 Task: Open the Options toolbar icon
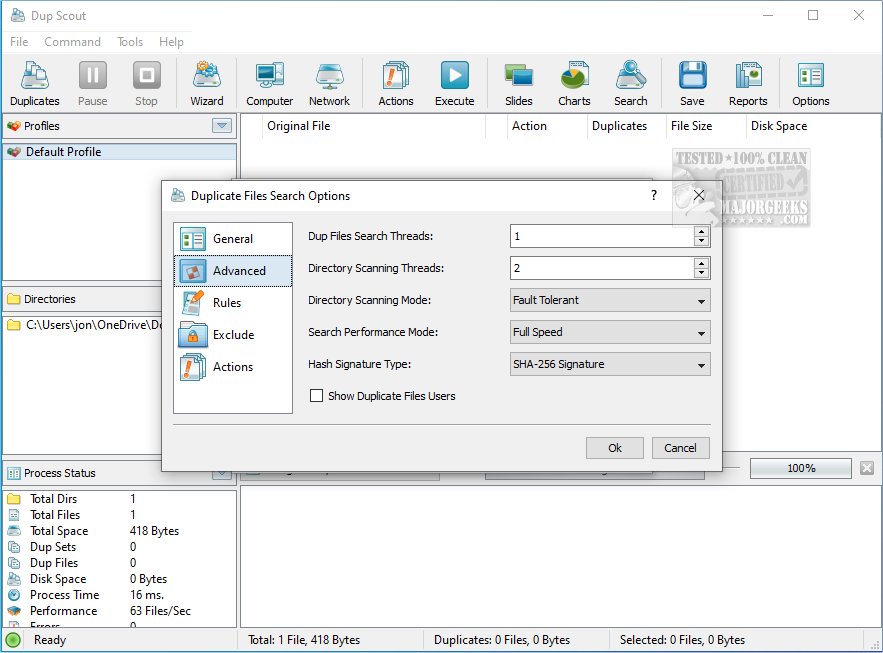click(810, 84)
